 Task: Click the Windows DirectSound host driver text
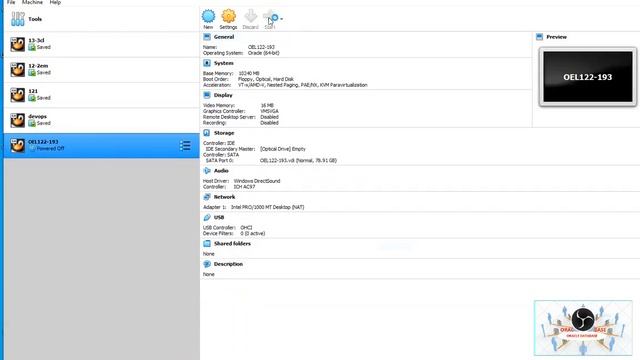pyautogui.click(x=257, y=181)
